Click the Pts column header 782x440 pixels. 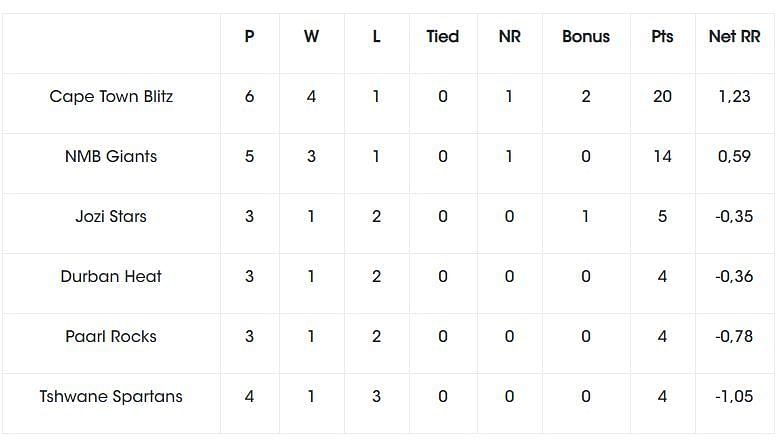[662, 37]
